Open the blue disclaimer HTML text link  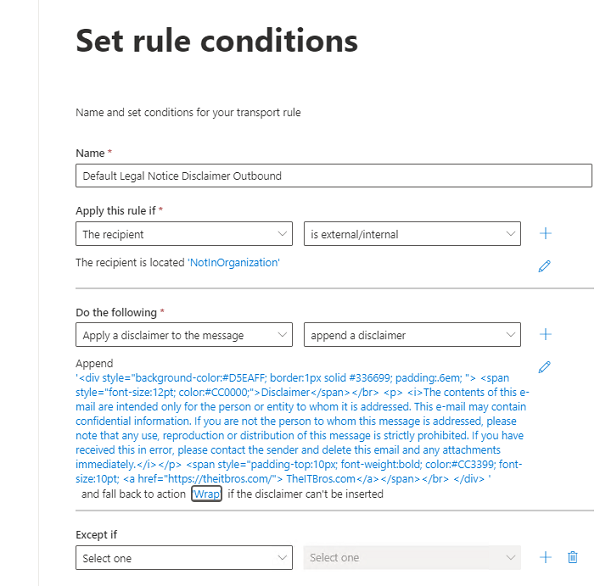(x=302, y=428)
